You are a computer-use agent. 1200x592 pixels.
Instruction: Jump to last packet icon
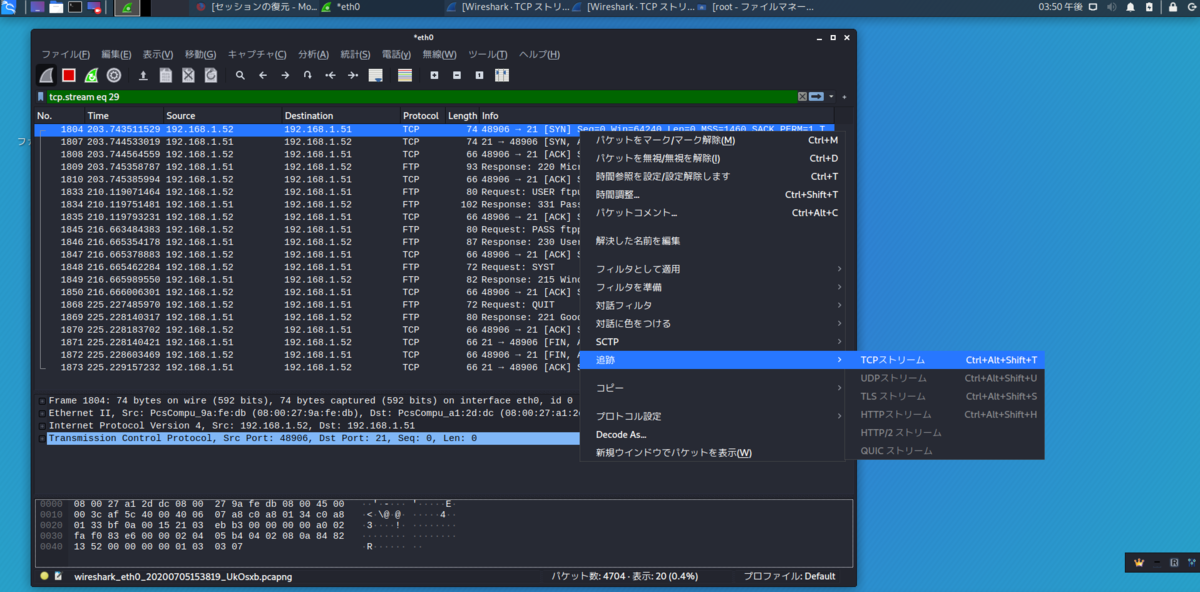click(352, 75)
